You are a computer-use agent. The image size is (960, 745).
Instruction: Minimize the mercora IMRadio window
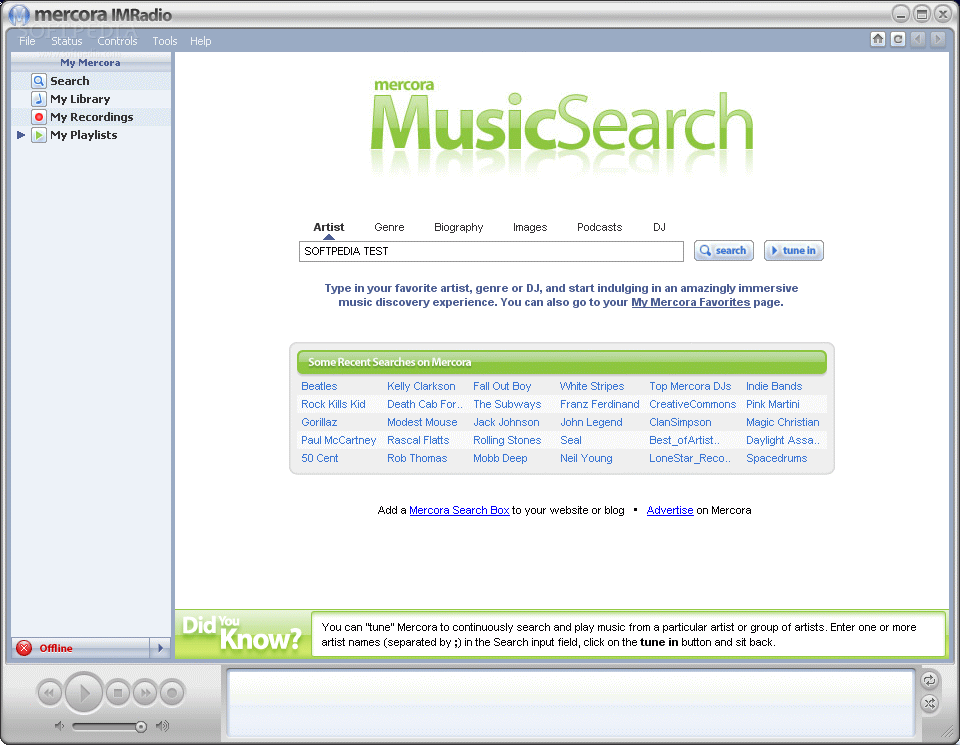pyautogui.click(x=901, y=13)
